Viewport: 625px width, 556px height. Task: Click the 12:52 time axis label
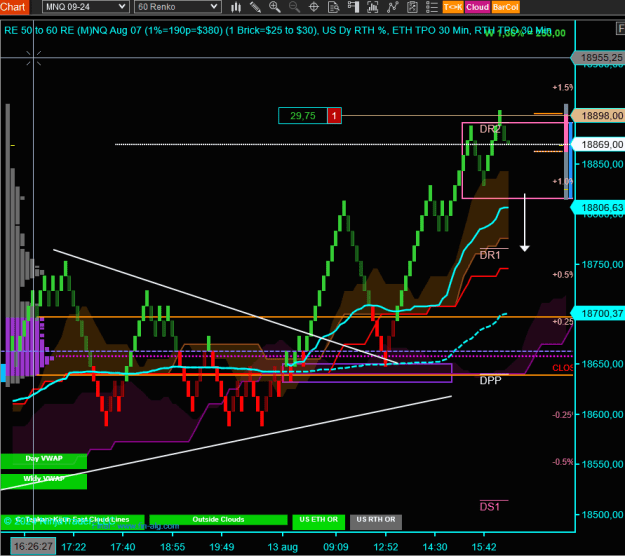[x=385, y=547]
